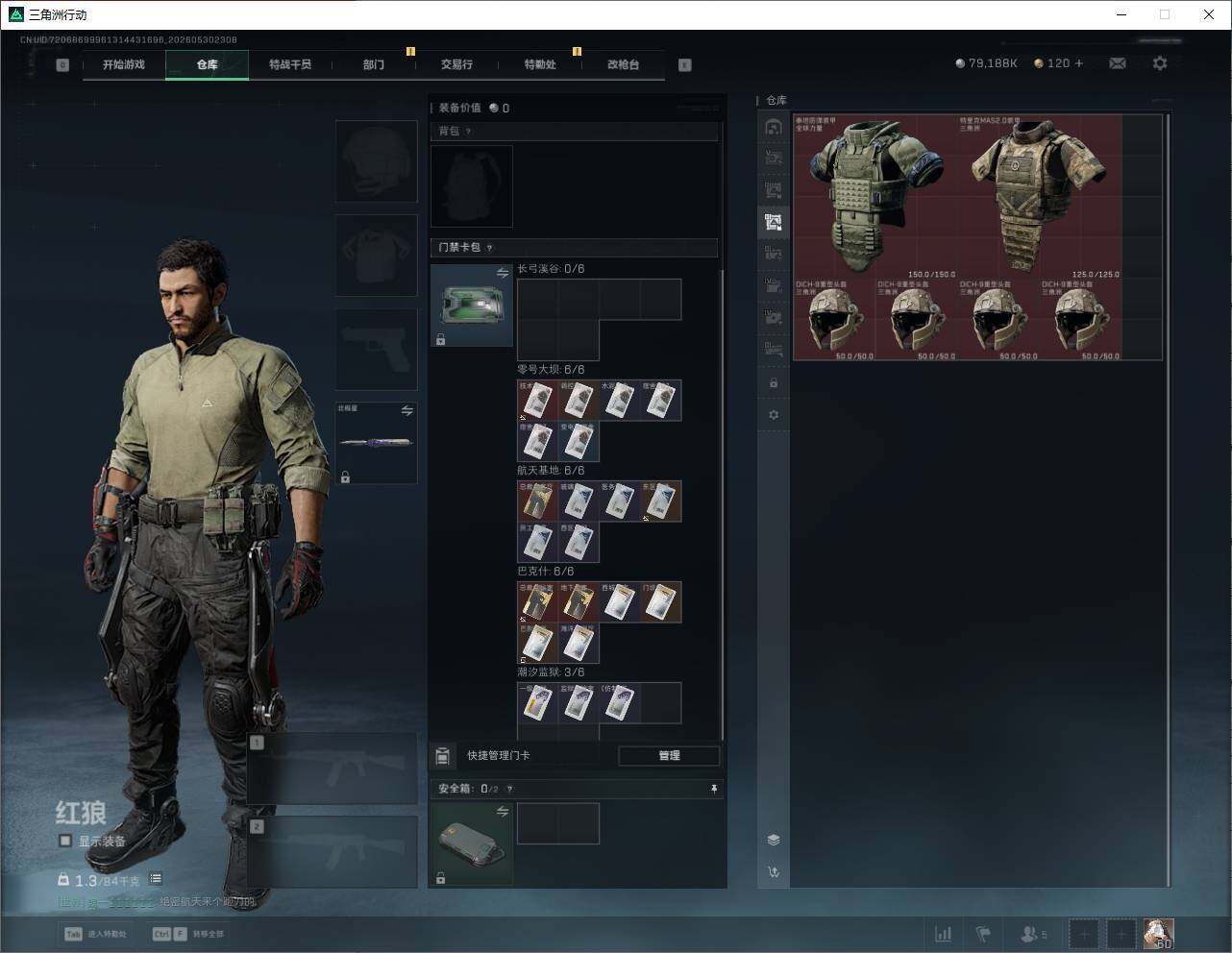1232x953 pixels.
Task: Click the 三角洲行动 app icon in title bar
Action: [15, 14]
